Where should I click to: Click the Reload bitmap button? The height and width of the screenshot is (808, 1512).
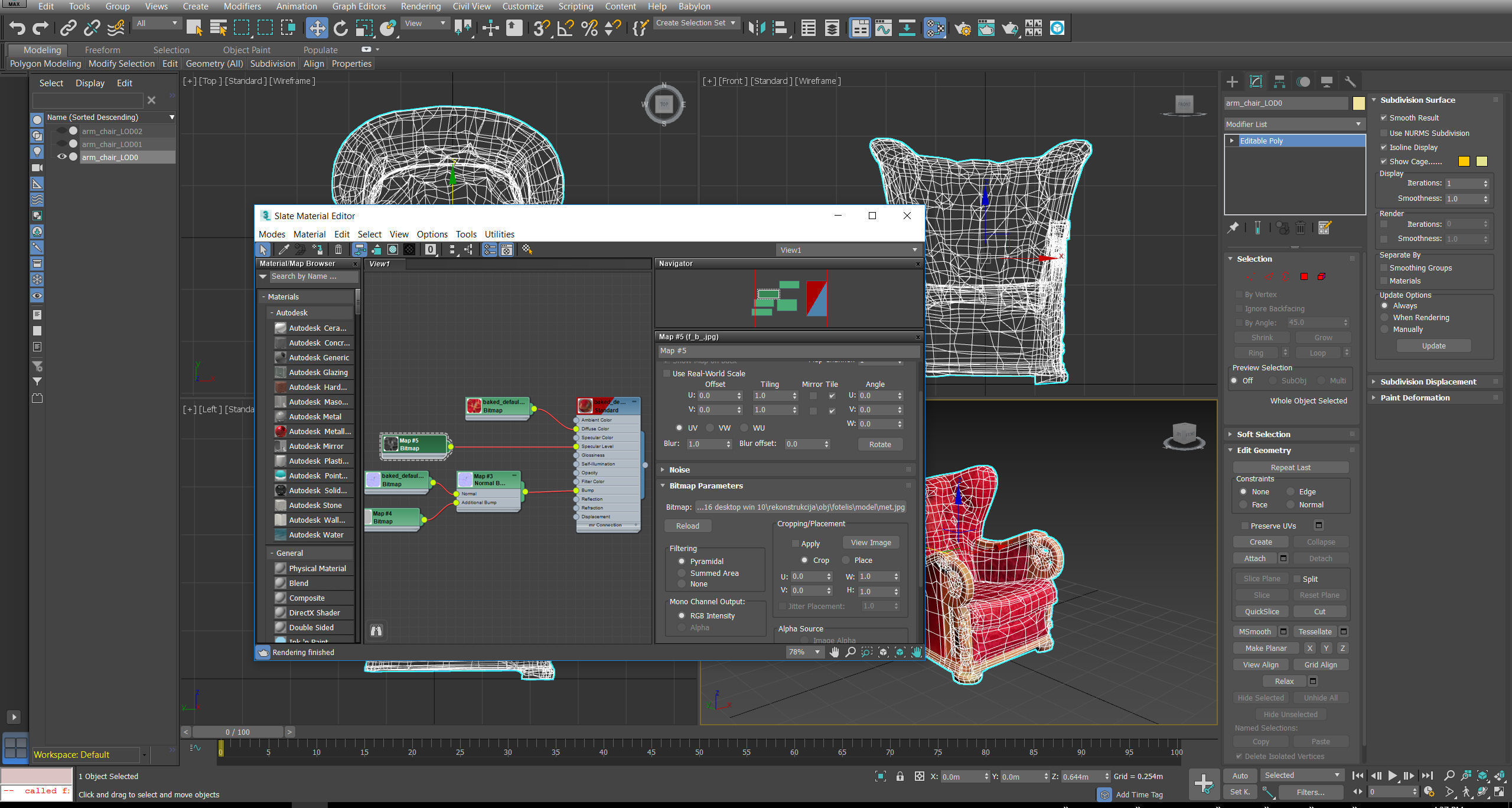[x=687, y=526]
